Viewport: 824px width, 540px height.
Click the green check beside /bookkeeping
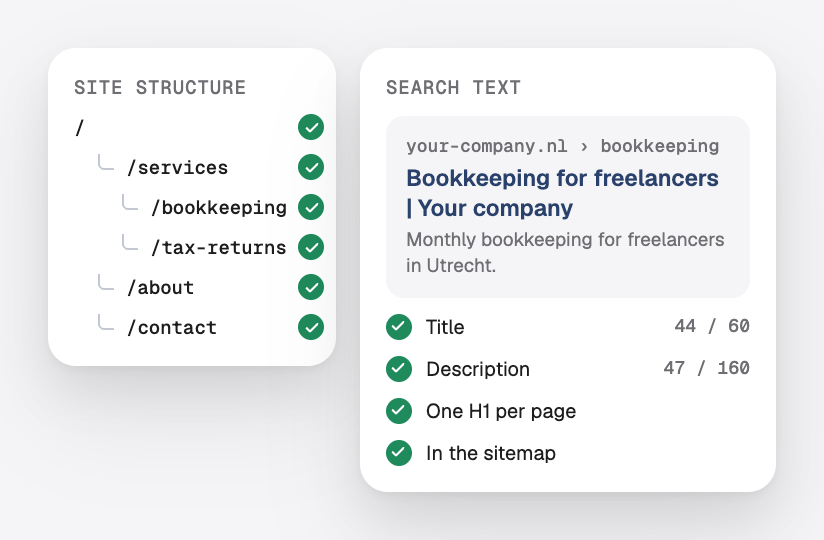pyautogui.click(x=311, y=207)
